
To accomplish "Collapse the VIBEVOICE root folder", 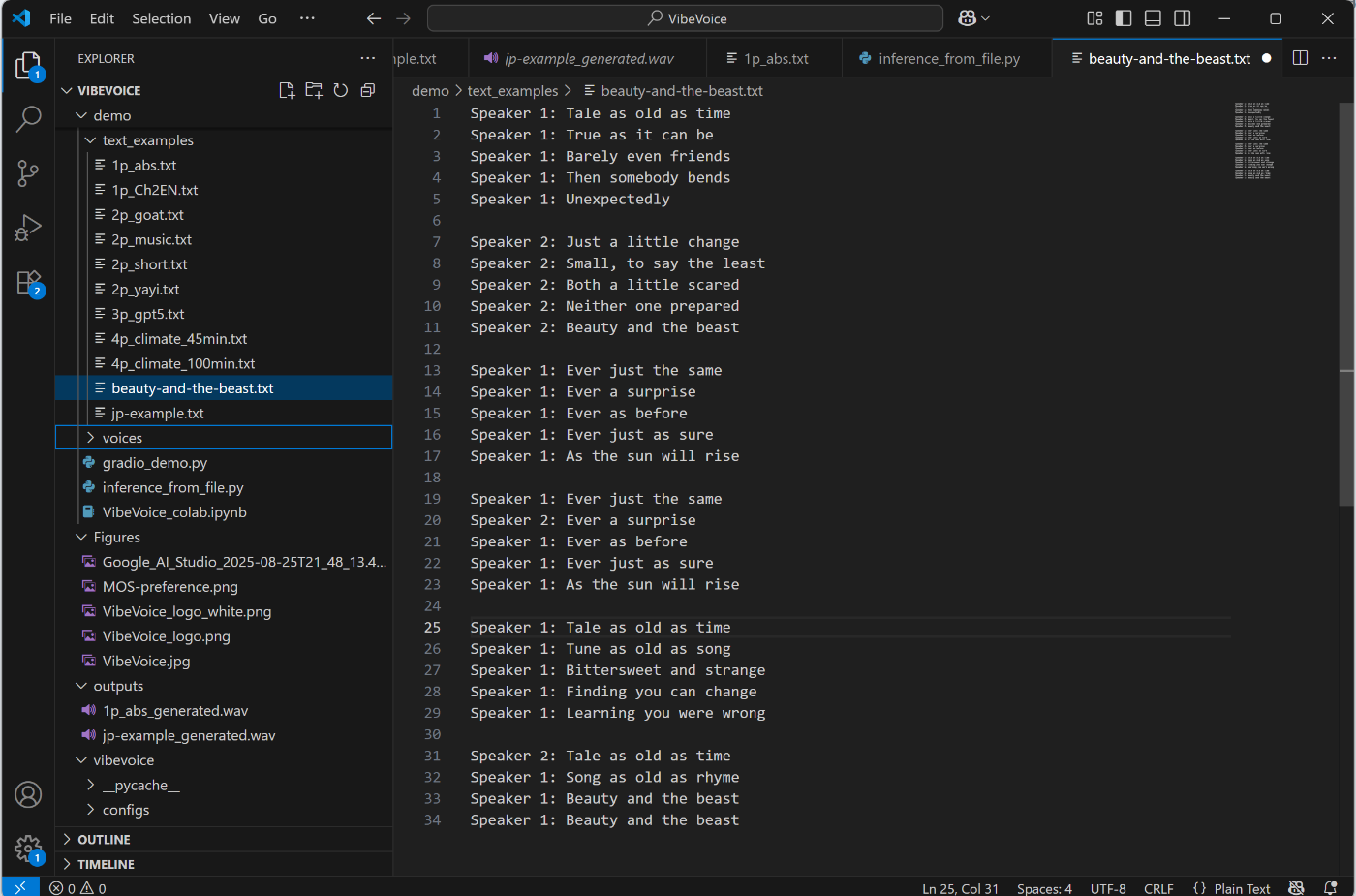I will [67, 90].
